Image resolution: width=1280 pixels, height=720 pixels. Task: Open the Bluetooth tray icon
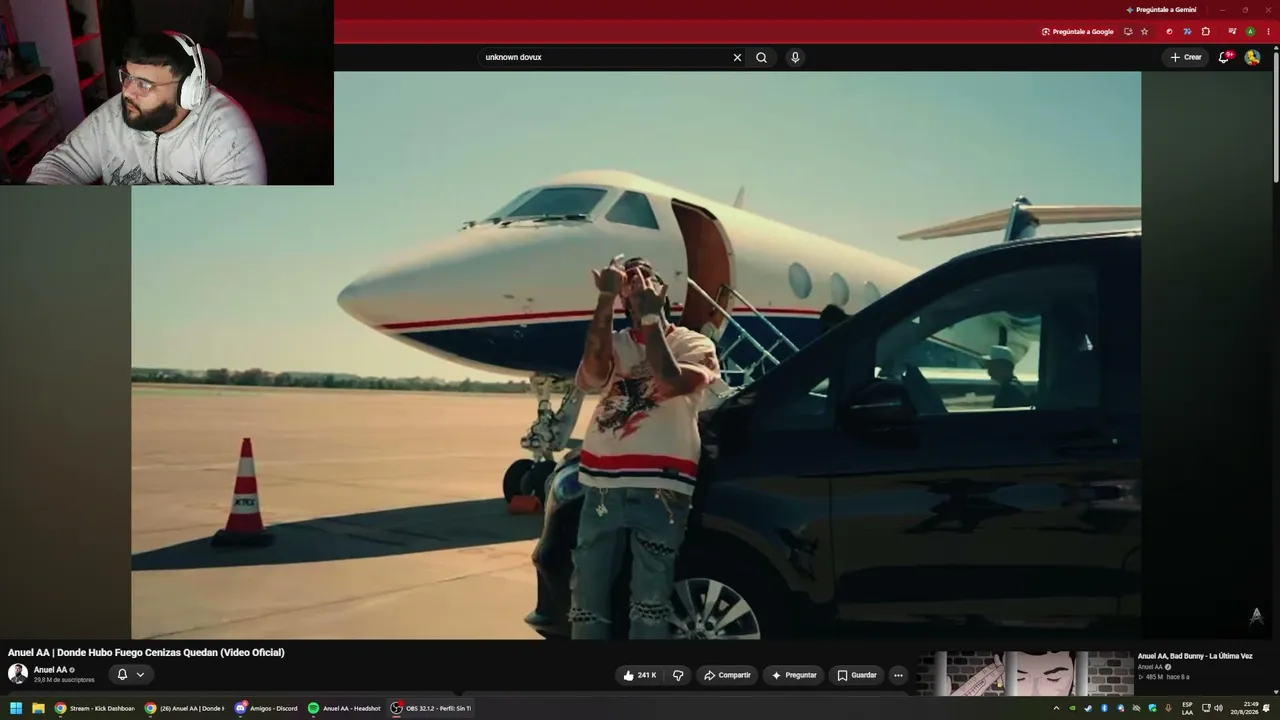(1104, 708)
